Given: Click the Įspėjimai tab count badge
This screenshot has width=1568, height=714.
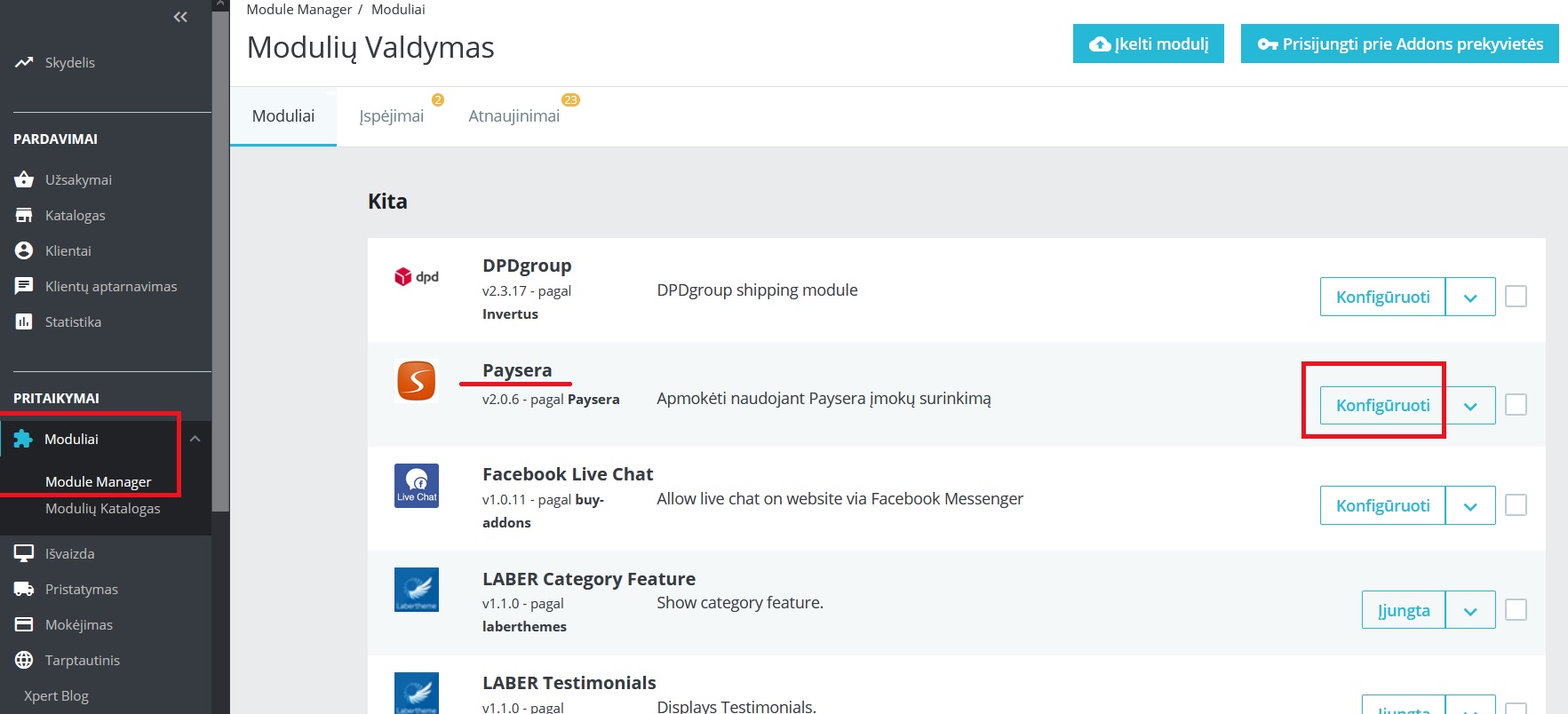Looking at the screenshot, I should coord(438,99).
